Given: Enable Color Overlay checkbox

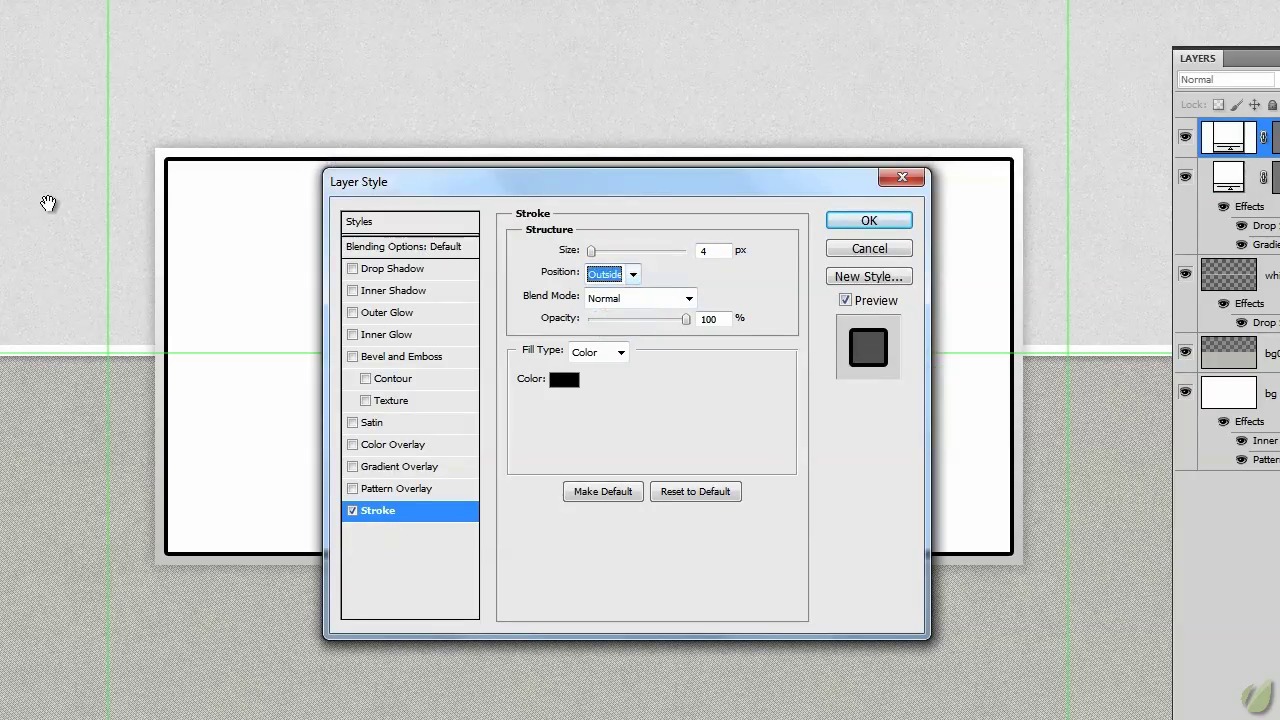Looking at the screenshot, I should coord(352,444).
